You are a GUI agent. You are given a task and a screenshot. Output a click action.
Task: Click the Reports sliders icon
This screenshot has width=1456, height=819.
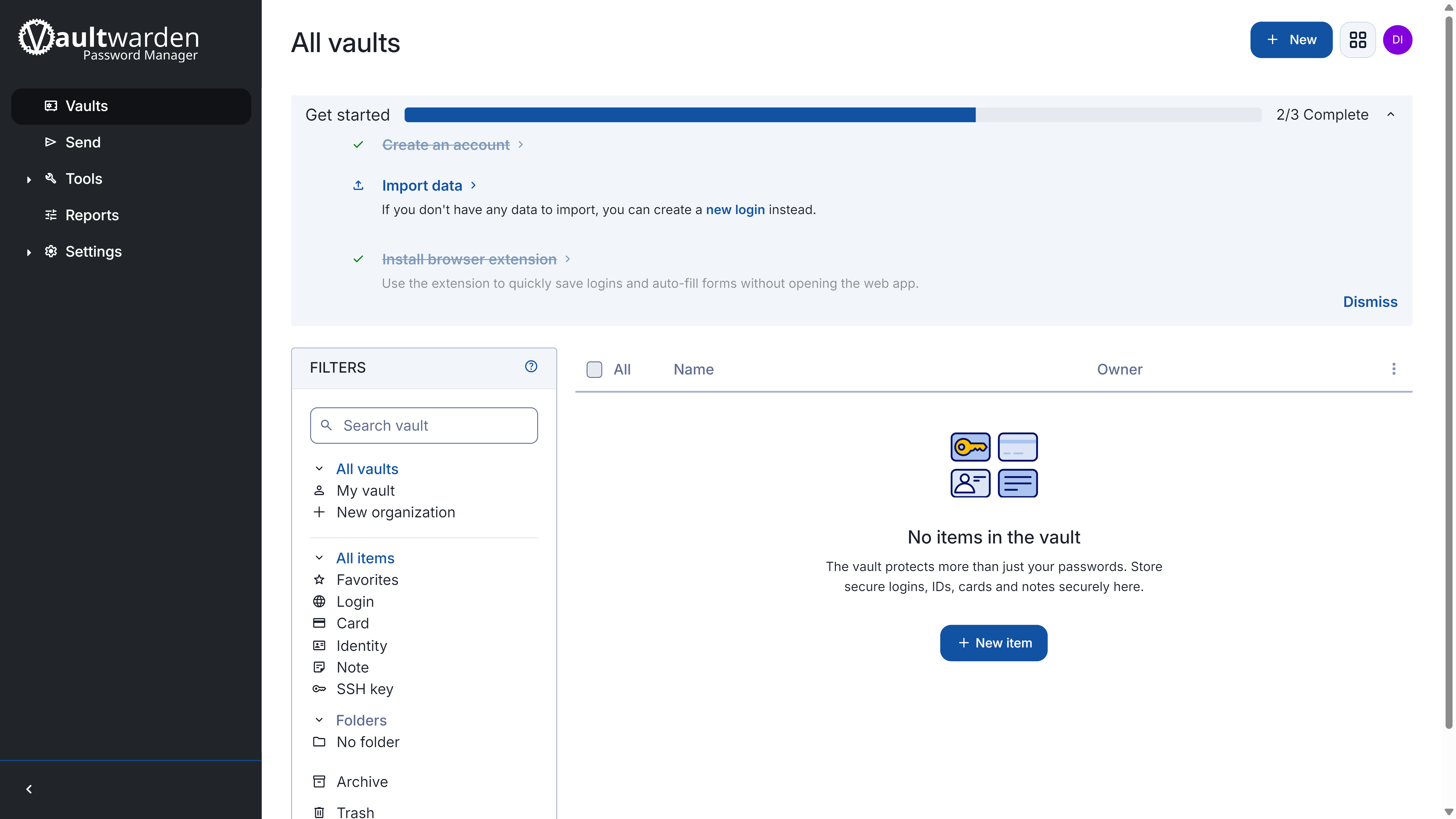[x=51, y=215]
